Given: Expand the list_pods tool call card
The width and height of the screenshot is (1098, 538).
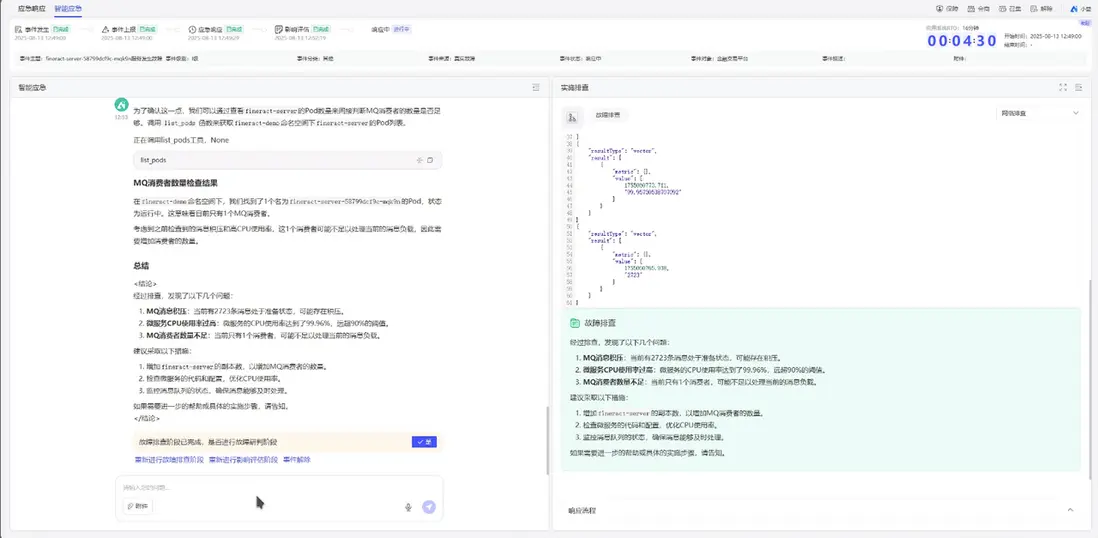Looking at the screenshot, I should click(287, 160).
